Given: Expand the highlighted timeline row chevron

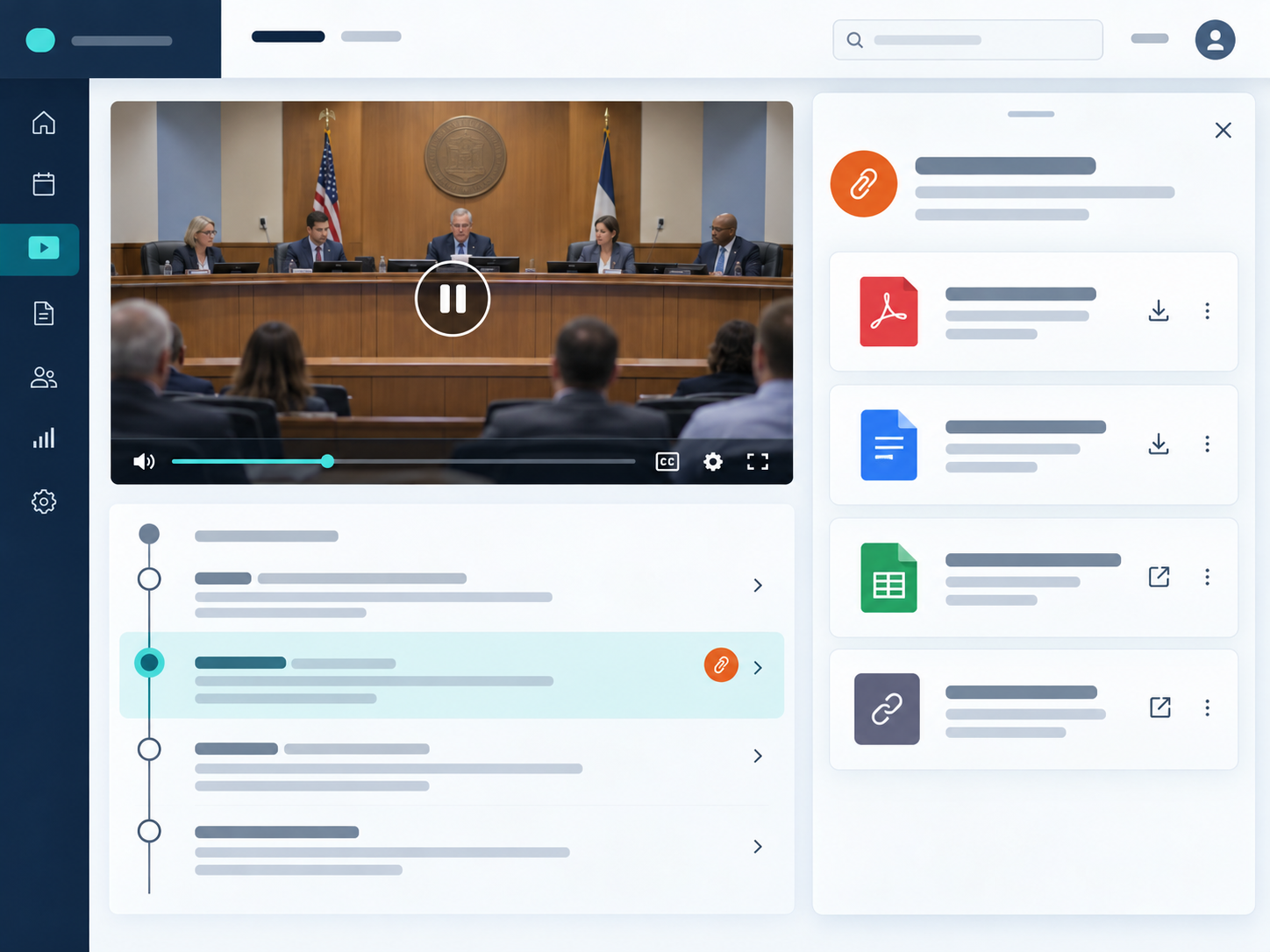Looking at the screenshot, I should coord(758,668).
